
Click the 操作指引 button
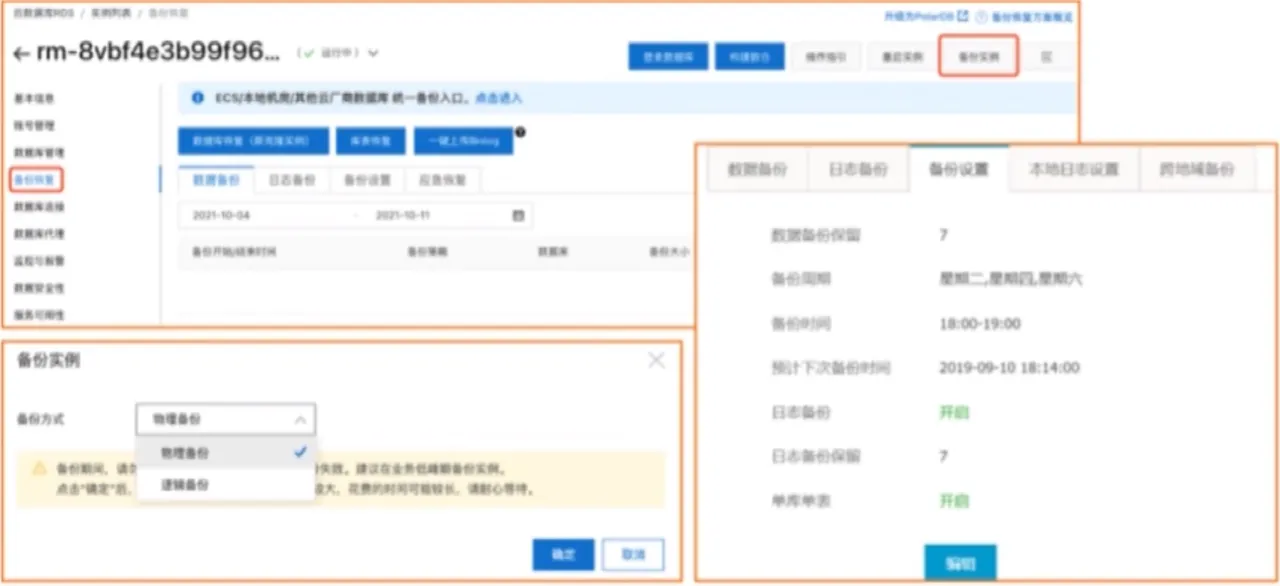(826, 57)
